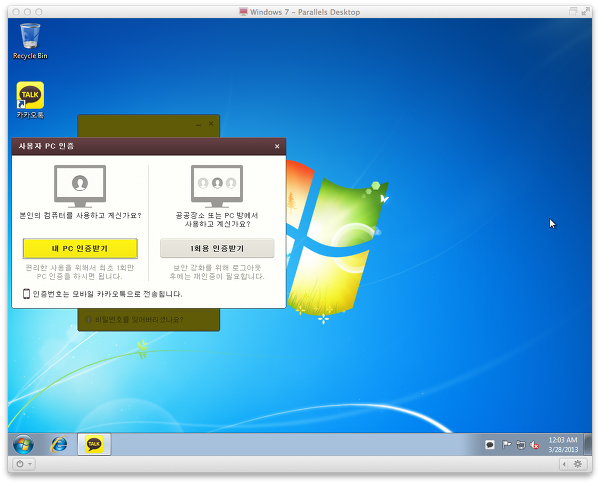Click the speech bubble tray icon
This screenshot has height=484, width=600.
coord(490,445)
